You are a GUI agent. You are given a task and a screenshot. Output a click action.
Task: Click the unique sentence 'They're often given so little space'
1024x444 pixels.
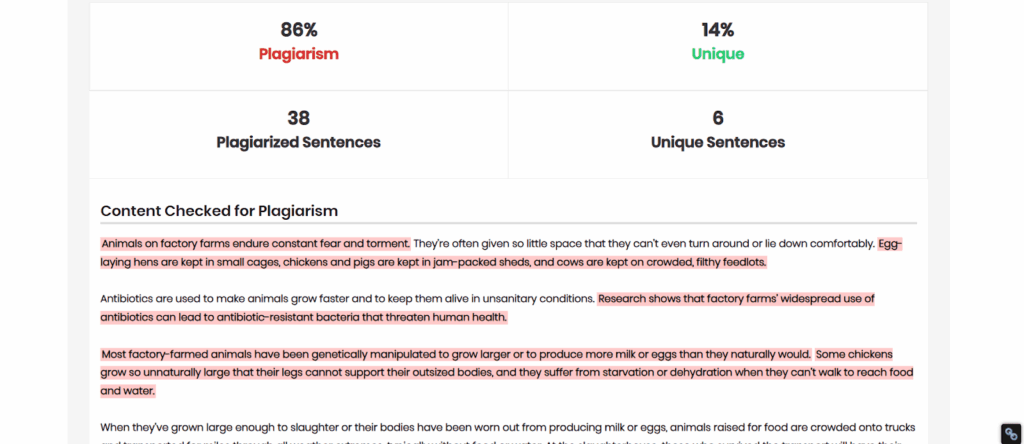[644, 244]
